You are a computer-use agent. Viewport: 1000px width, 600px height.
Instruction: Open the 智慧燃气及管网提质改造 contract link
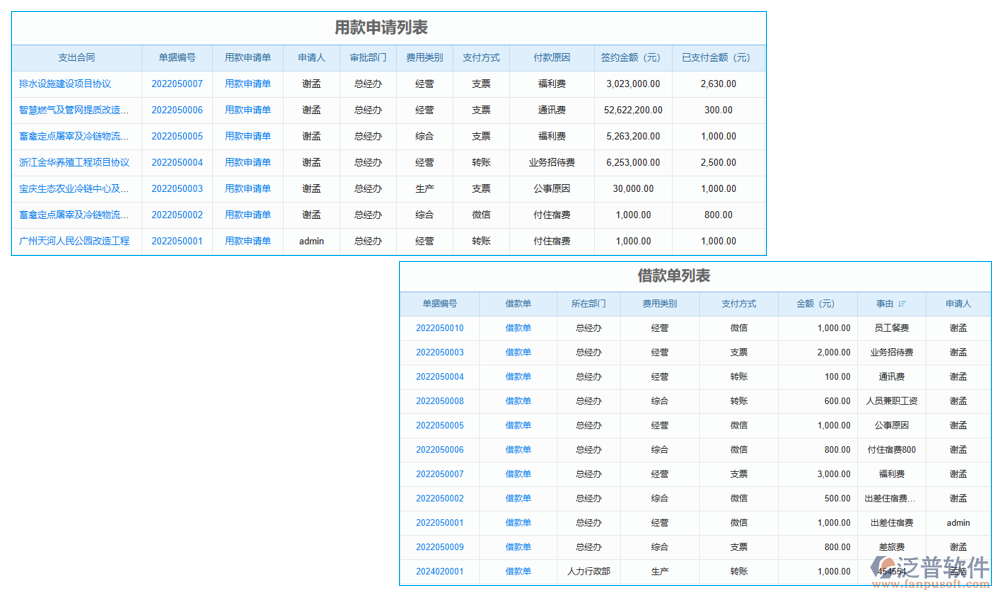pyautogui.click(x=74, y=110)
